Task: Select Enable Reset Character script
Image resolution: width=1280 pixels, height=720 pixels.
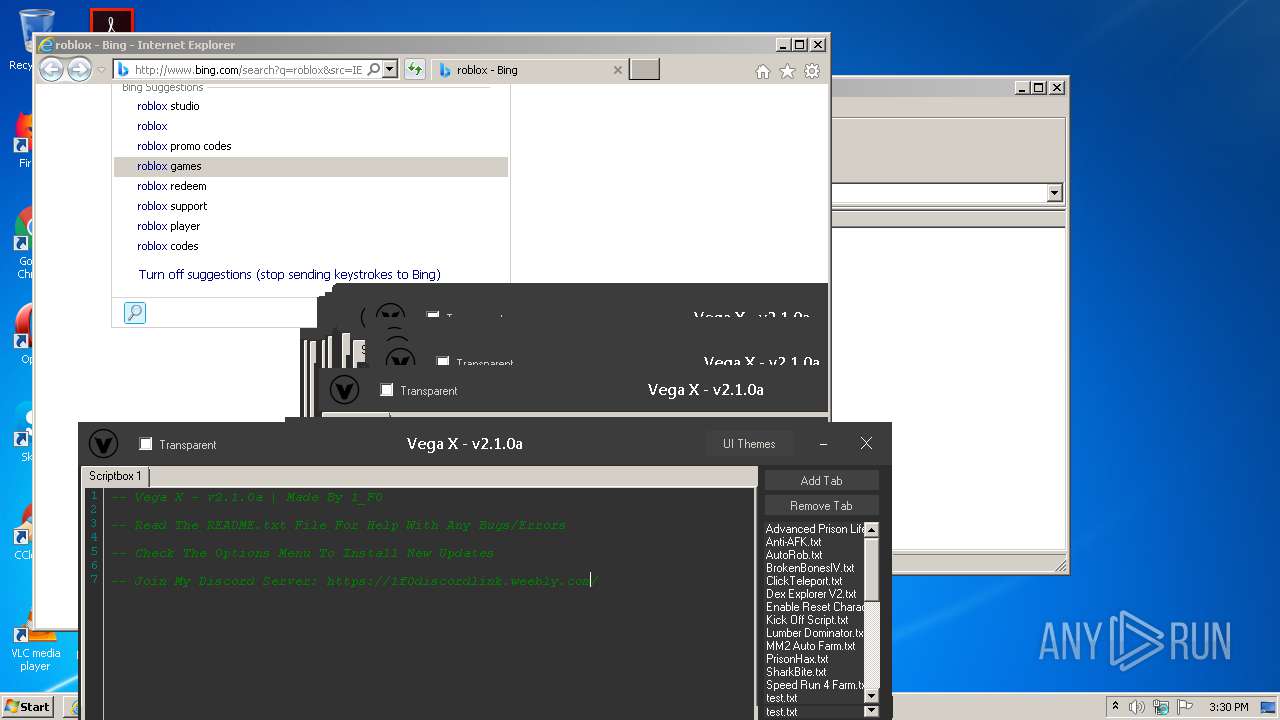Action: point(814,607)
